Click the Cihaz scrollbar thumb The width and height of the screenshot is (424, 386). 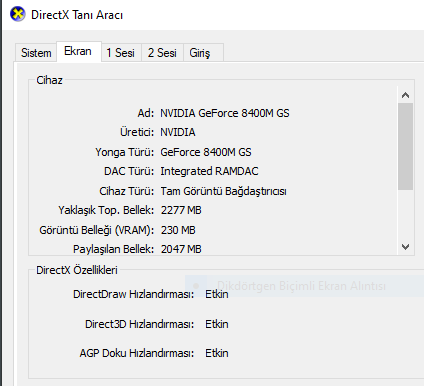(405, 146)
